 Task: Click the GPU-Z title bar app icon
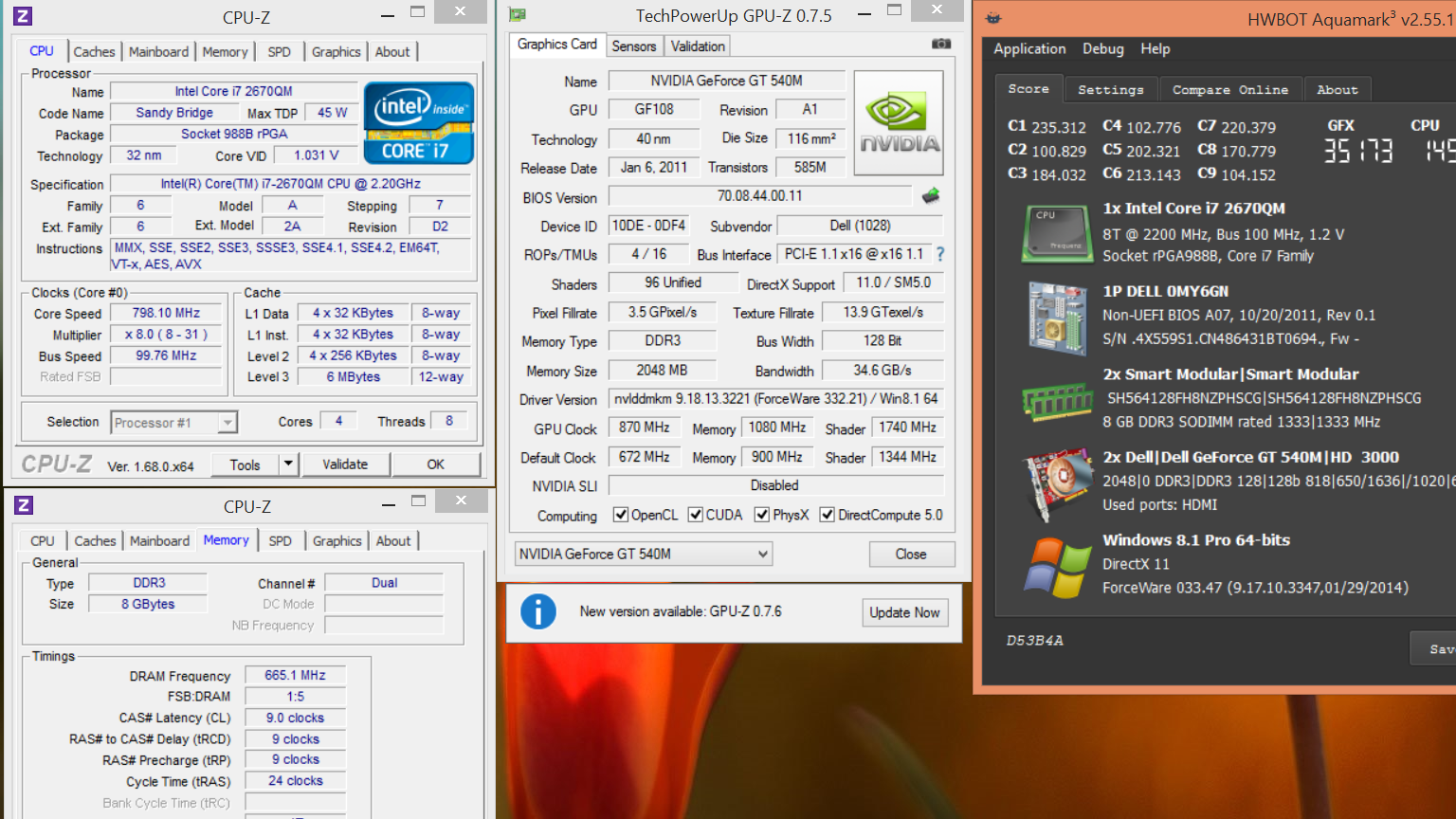[518, 14]
